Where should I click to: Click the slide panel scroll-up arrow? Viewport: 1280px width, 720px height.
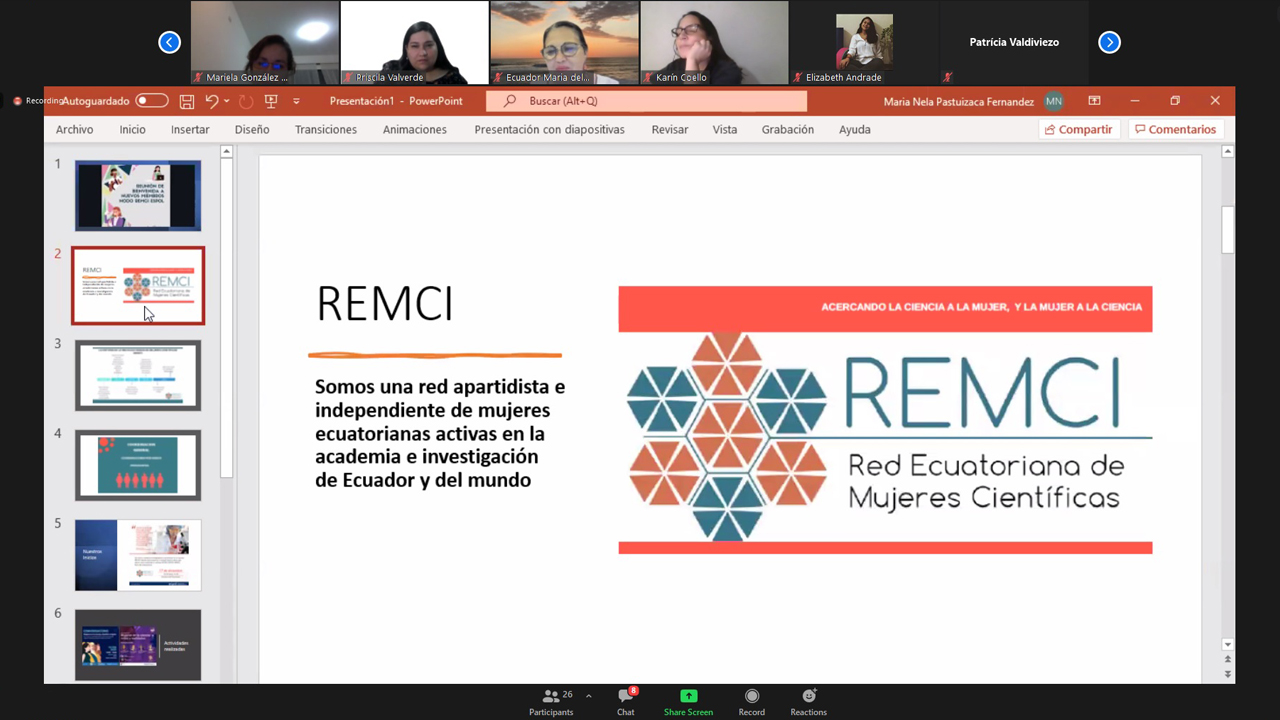pos(226,152)
